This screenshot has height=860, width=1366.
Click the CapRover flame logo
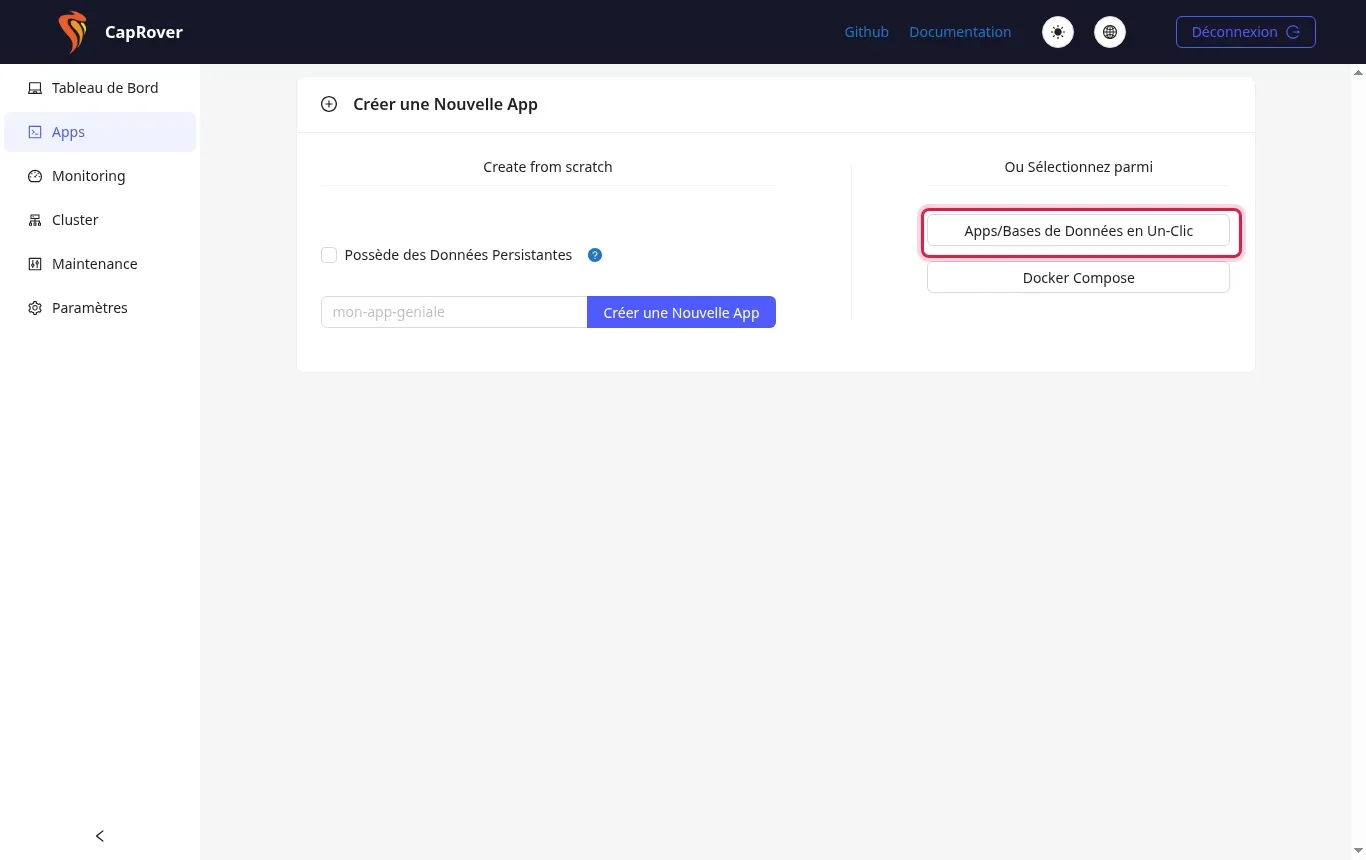(72, 32)
